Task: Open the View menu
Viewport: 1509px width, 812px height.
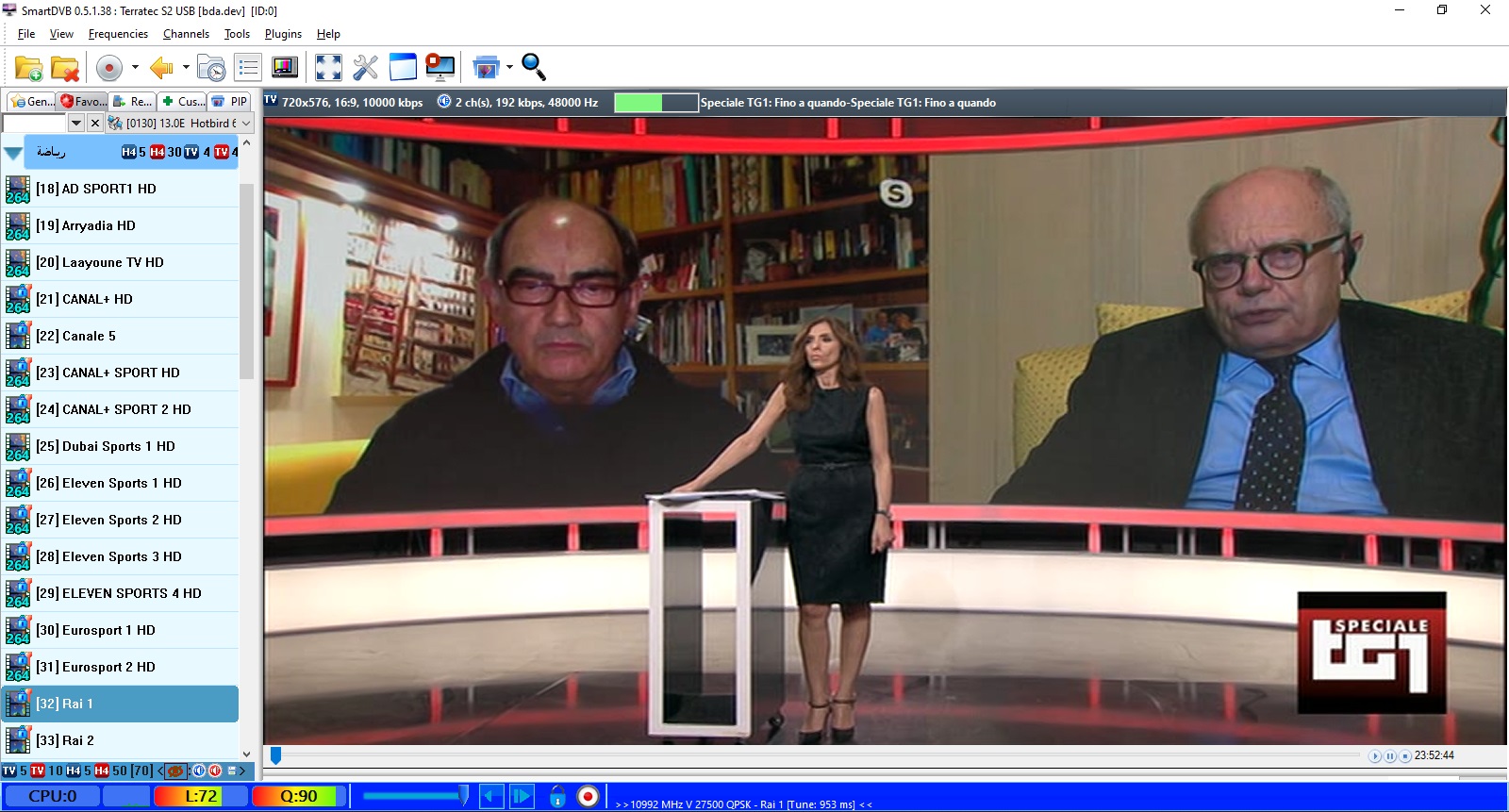Action: (x=61, y=34)
